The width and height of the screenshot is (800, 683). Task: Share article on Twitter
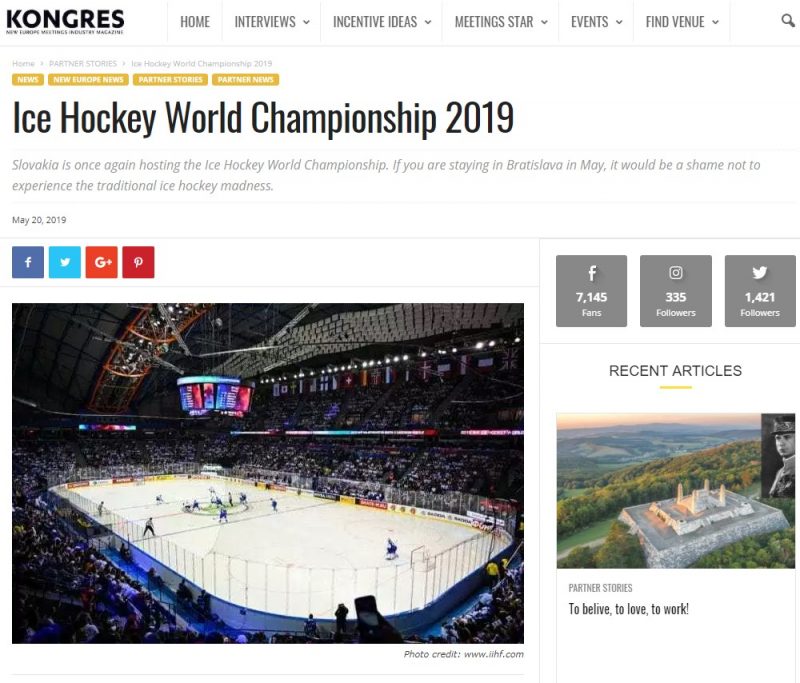click(65, 262)
